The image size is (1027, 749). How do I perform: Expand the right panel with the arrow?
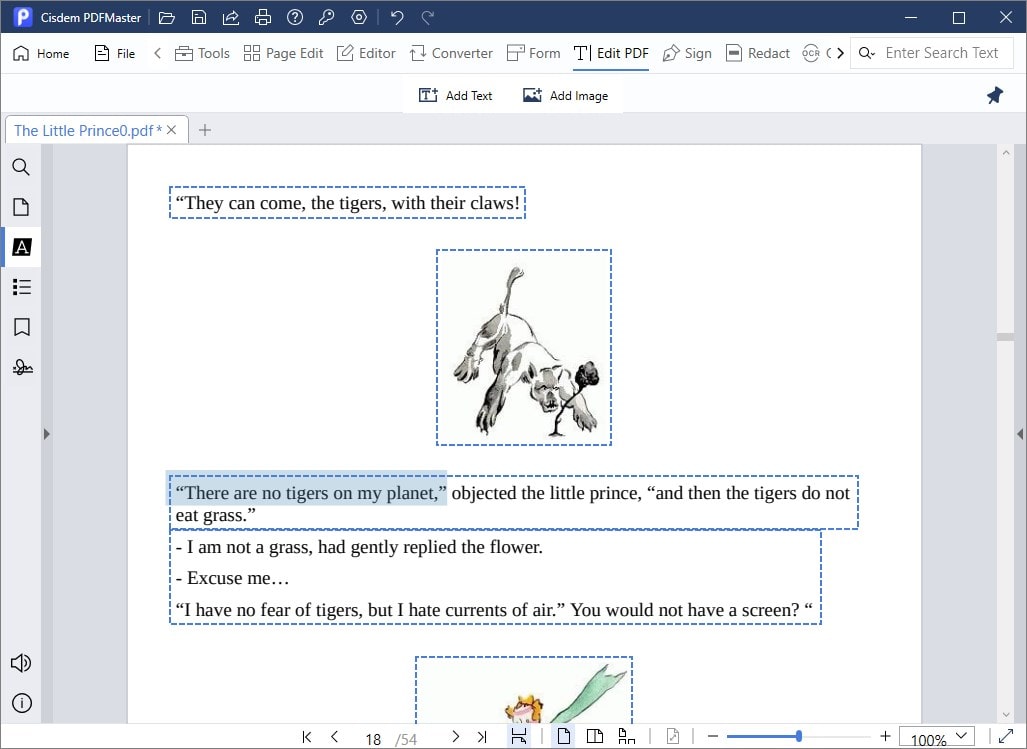(1020, 433)
